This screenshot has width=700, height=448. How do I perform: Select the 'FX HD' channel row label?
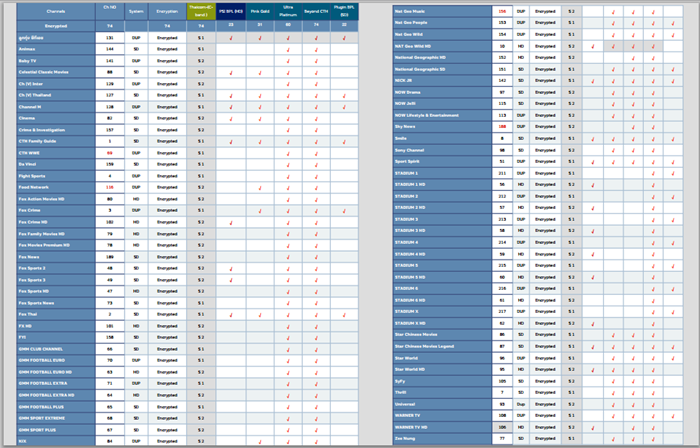point(56,326)
